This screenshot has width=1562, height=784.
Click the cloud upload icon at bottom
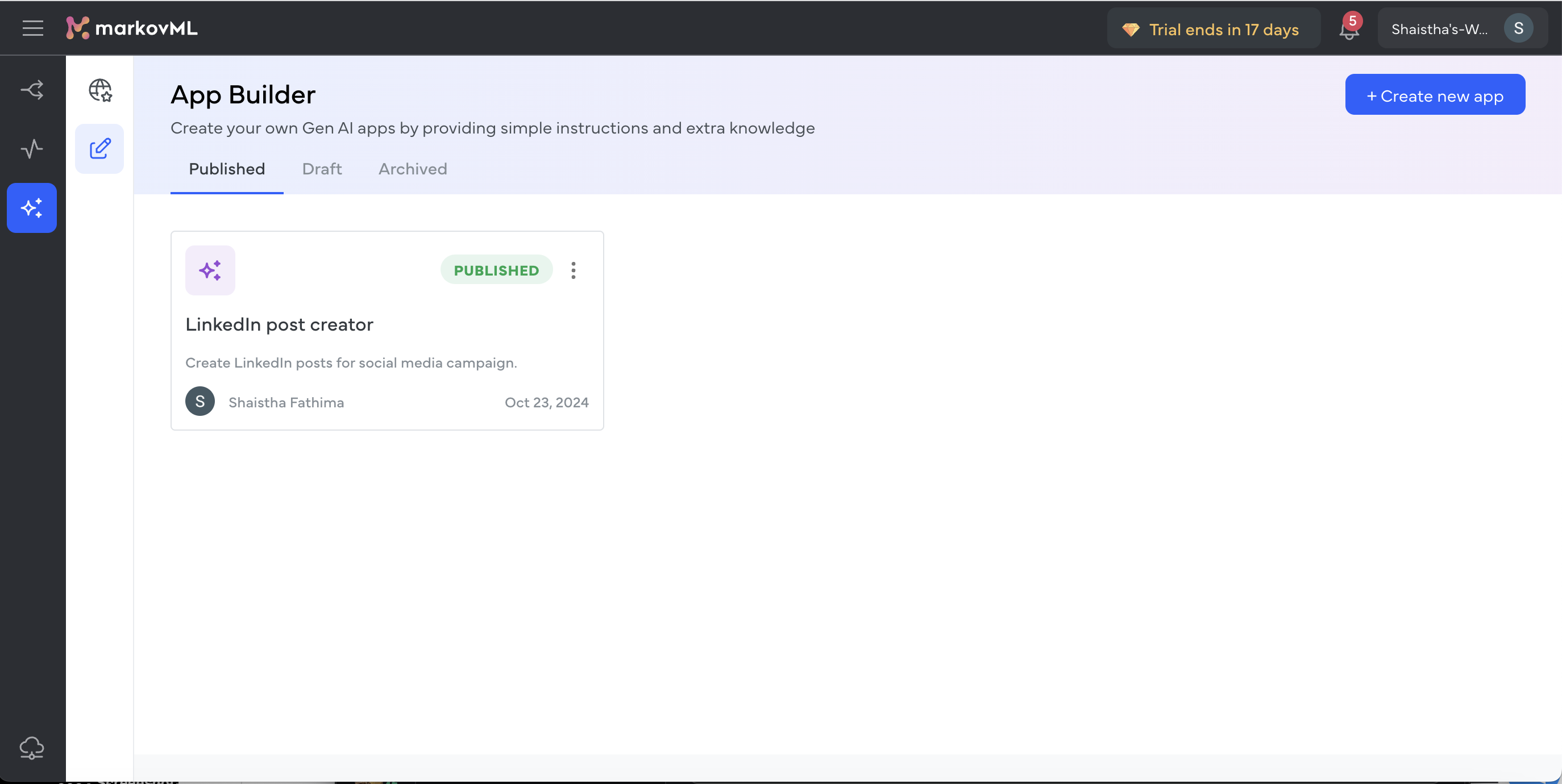click(31, 746)
